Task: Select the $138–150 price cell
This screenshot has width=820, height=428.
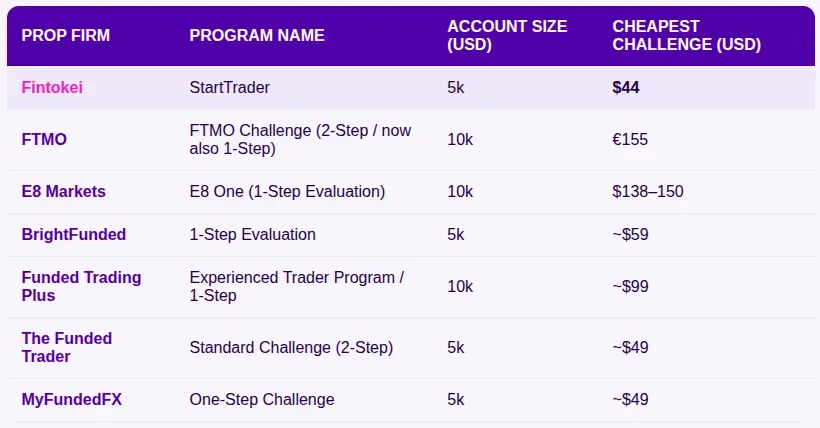Action: (x=648, y=192)
